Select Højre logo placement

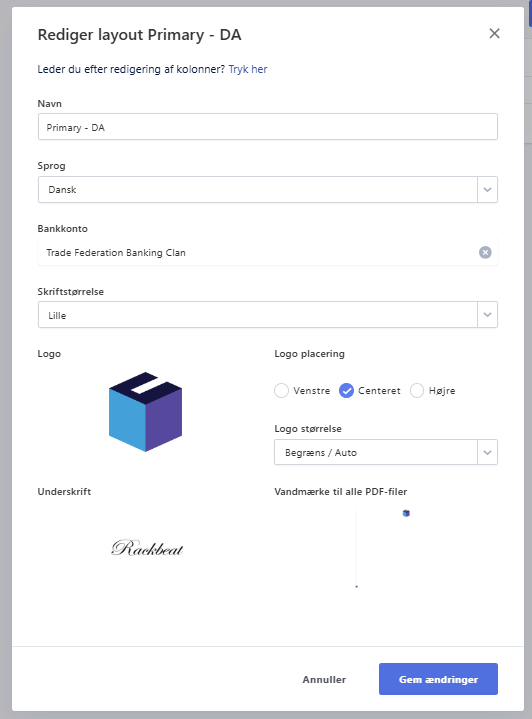(x=416, y=391)
